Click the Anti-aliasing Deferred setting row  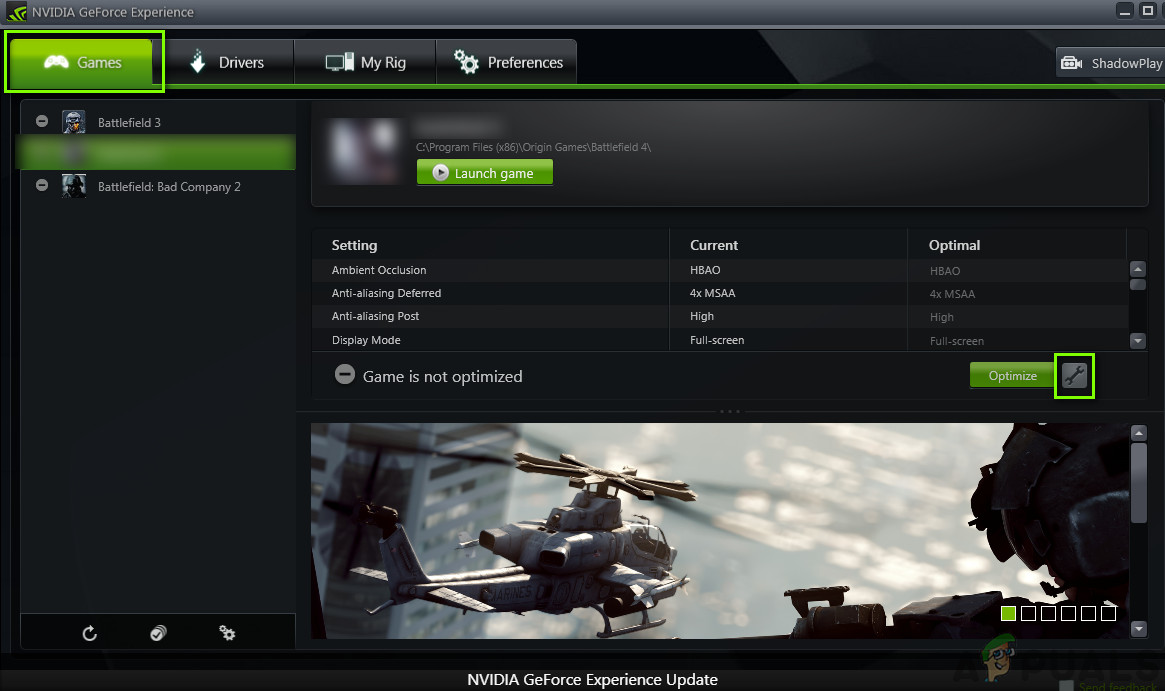click(x=719, y=293)
